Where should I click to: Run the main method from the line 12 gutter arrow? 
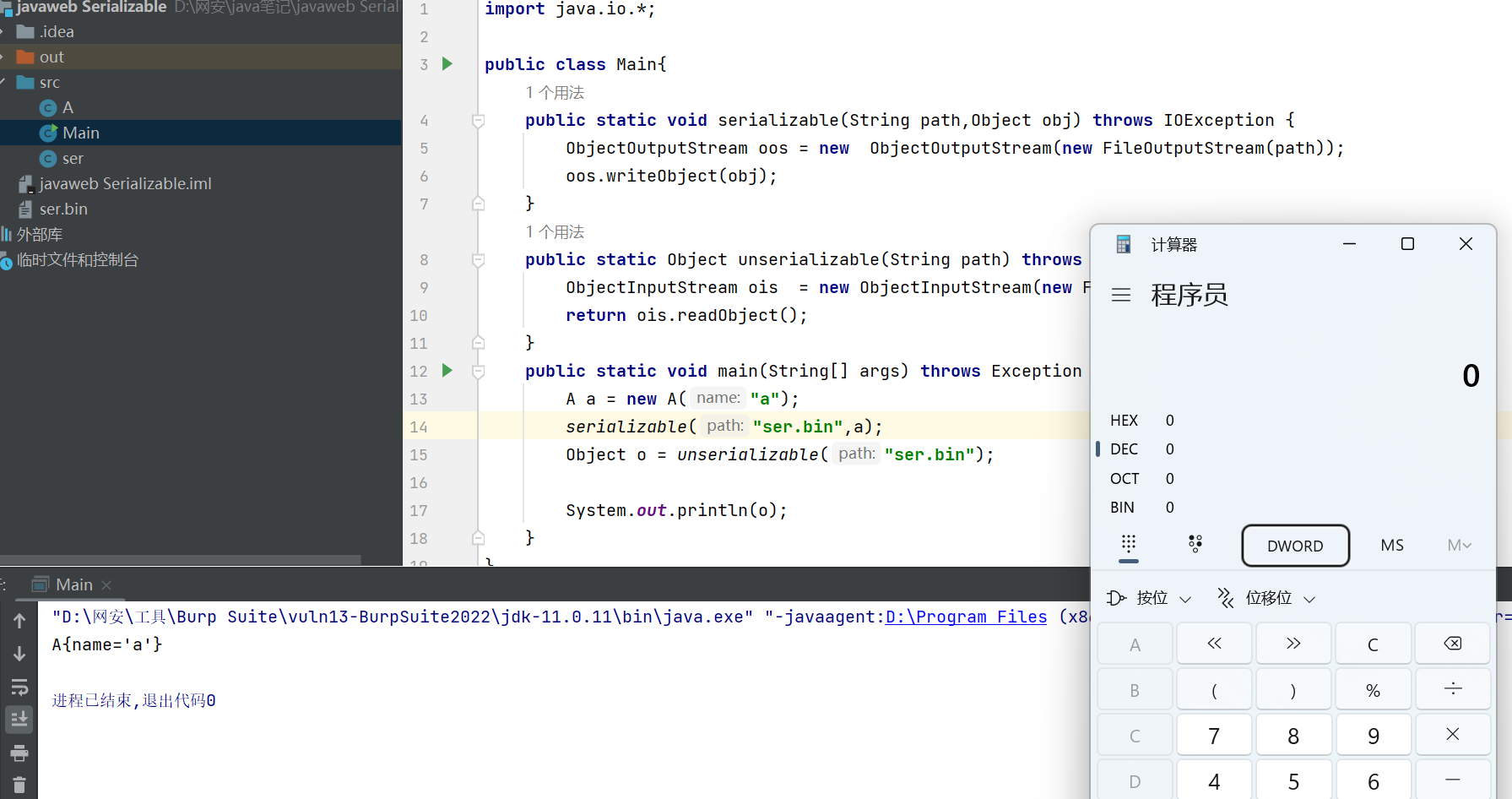click(x=447, y=371)
